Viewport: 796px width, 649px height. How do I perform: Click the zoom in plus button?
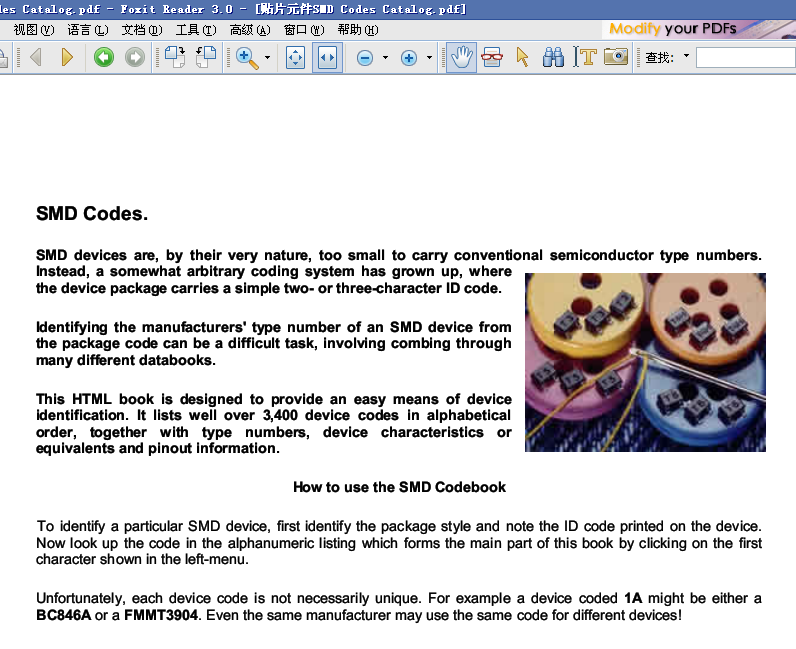[409, 58]
